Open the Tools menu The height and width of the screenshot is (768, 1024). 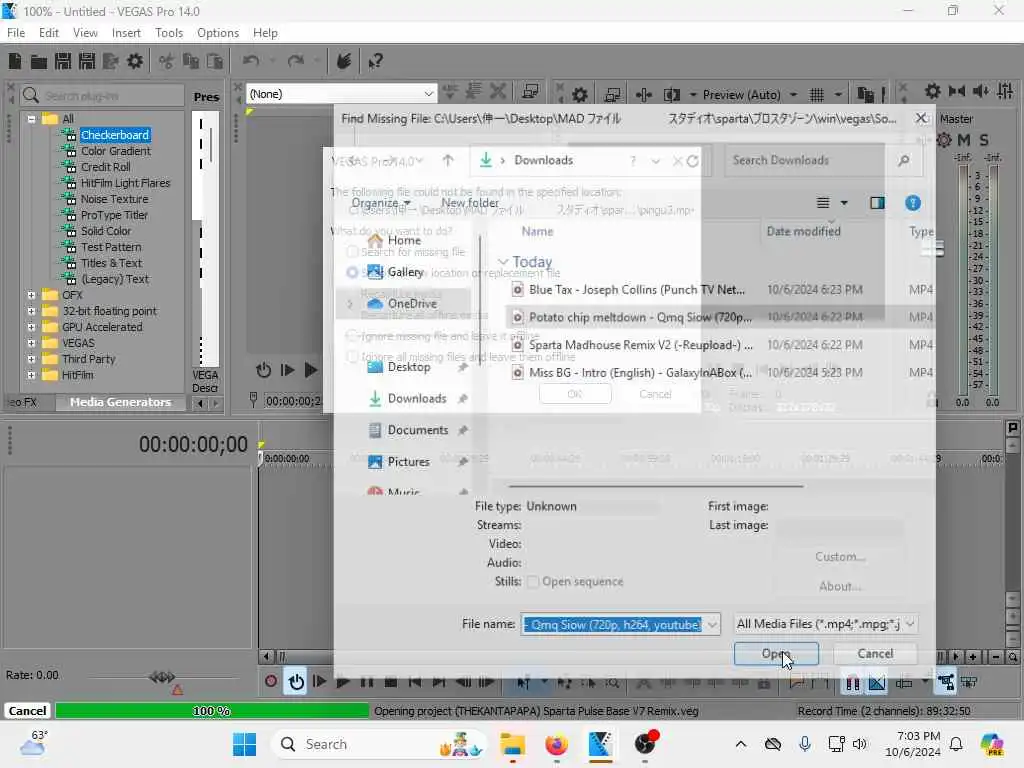tap(168, 33)
